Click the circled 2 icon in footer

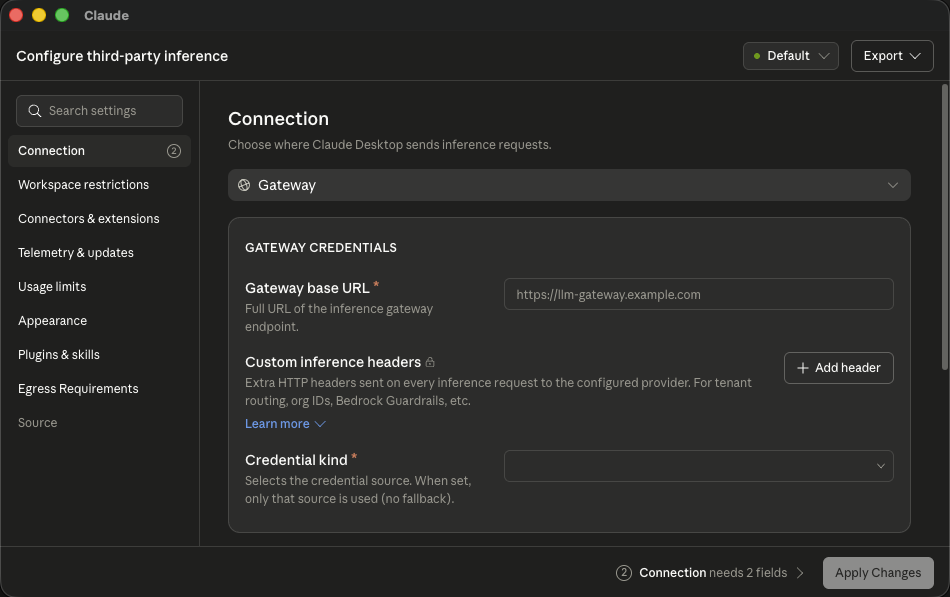pos(624,573)
